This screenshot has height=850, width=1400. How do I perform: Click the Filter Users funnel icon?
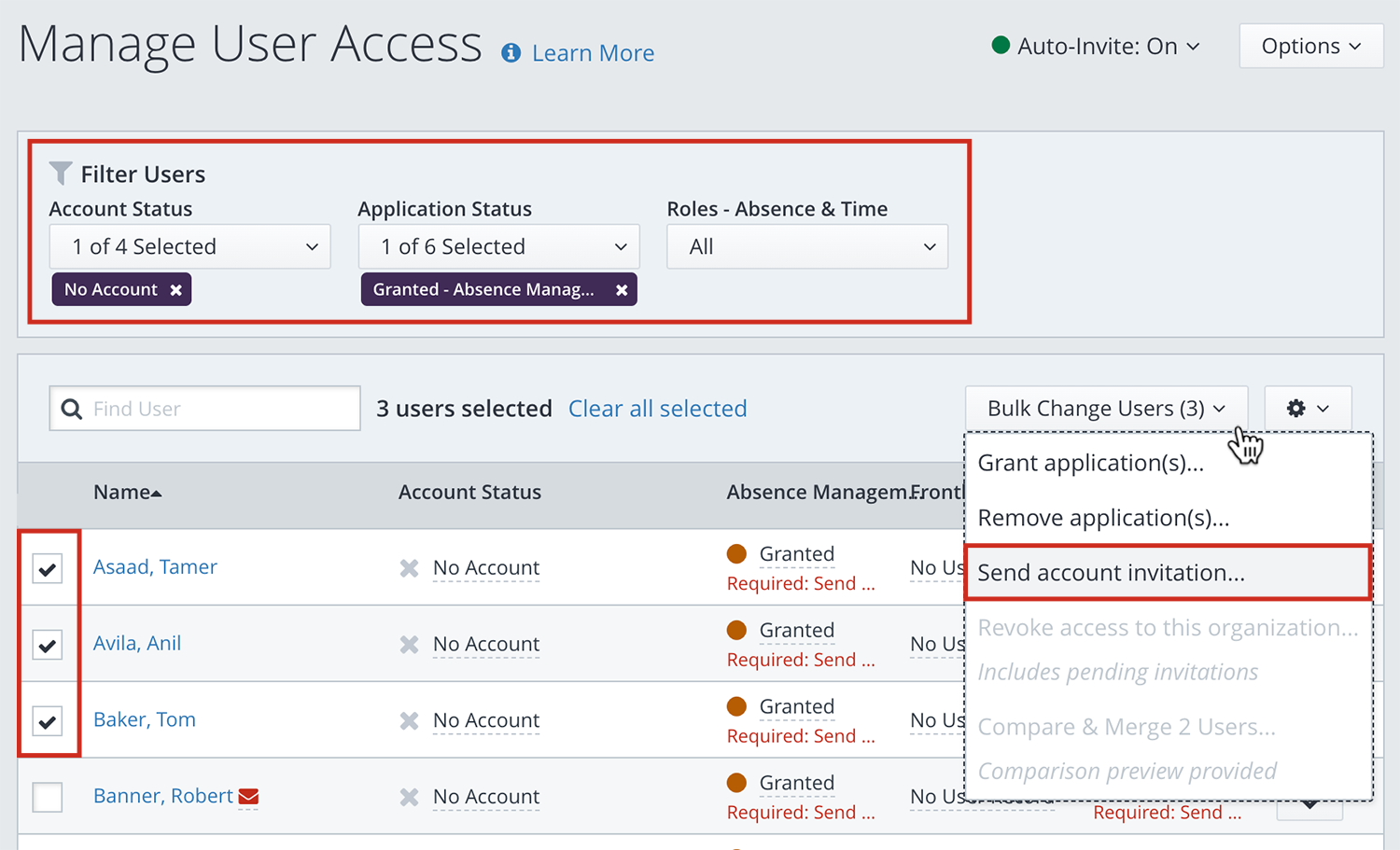tap(61, 174)
